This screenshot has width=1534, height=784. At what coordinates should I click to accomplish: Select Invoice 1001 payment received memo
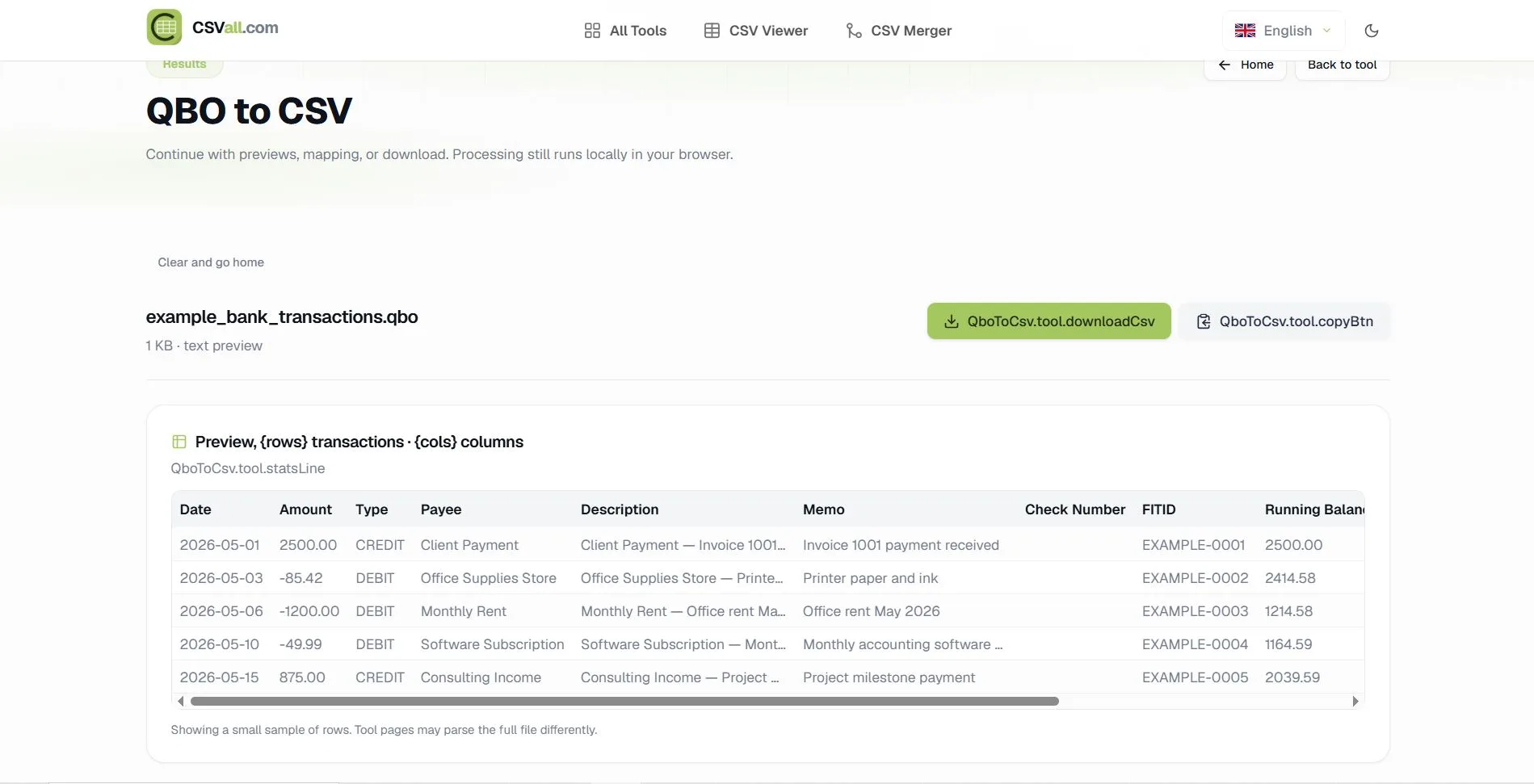(901, 545)
